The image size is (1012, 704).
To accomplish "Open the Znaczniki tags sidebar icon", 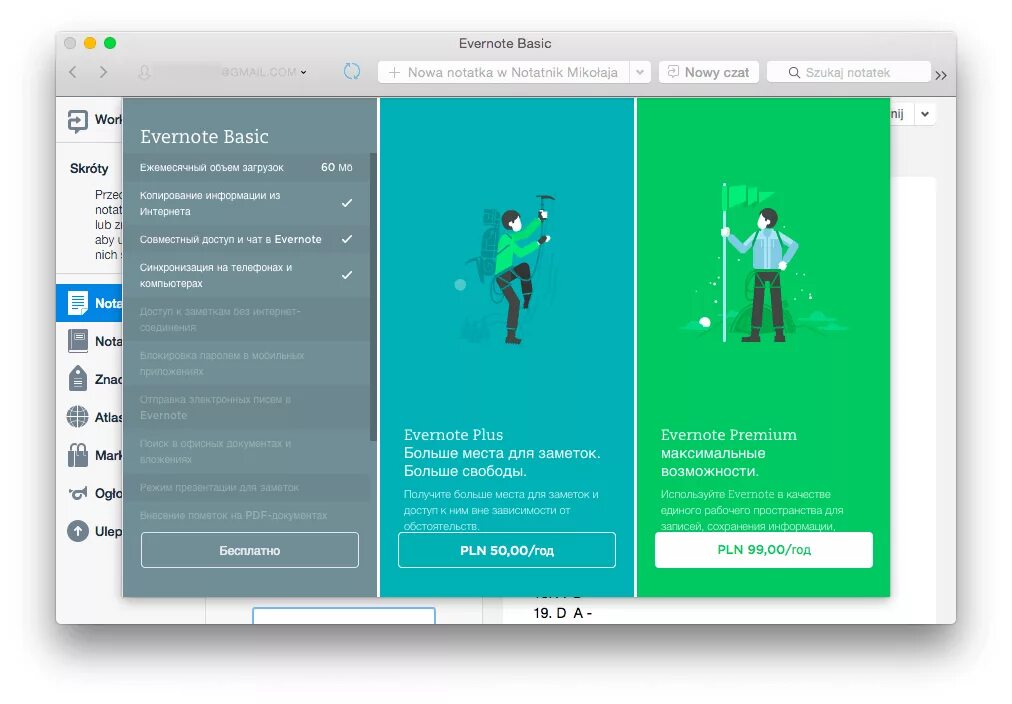I will click(x=77, y=379).
